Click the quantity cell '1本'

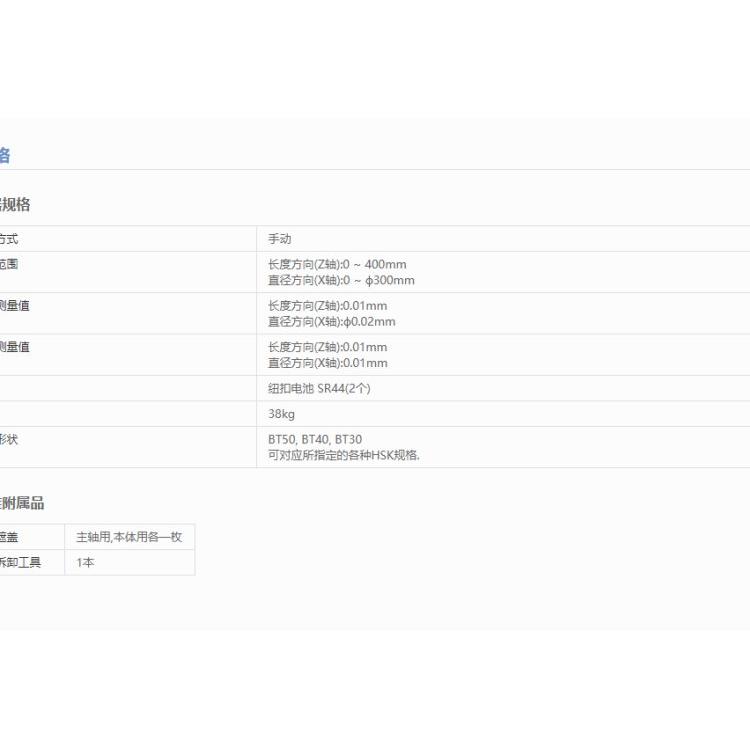tap(130, 562)
